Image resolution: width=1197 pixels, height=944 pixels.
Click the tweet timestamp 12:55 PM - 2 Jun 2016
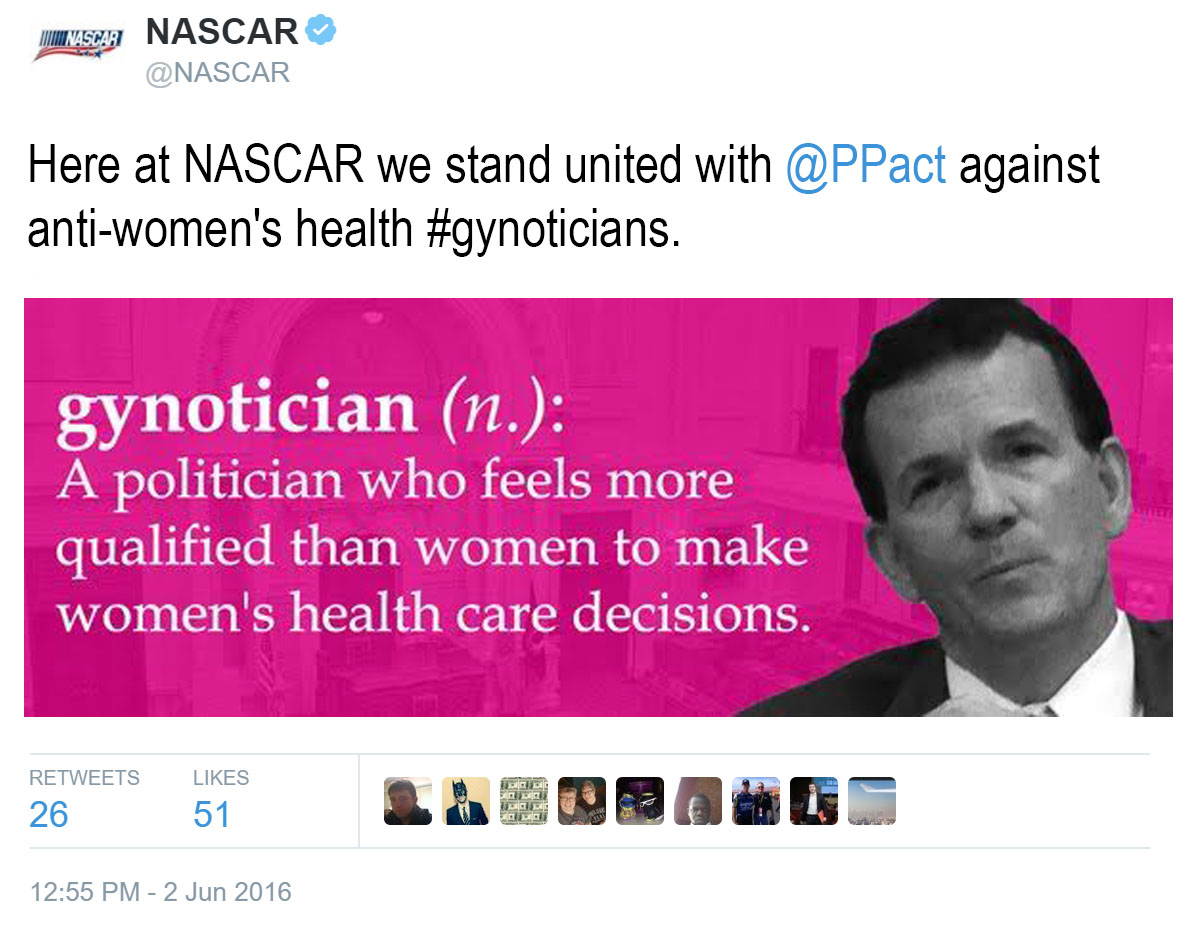coord(160,891)
